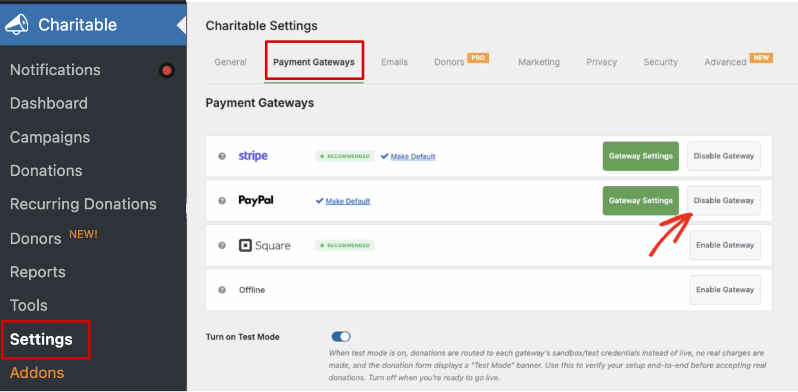The width and height of the screenshot is (798, 392).
Task: Switch to the Emails tab
Action: [x=394, y=62]
